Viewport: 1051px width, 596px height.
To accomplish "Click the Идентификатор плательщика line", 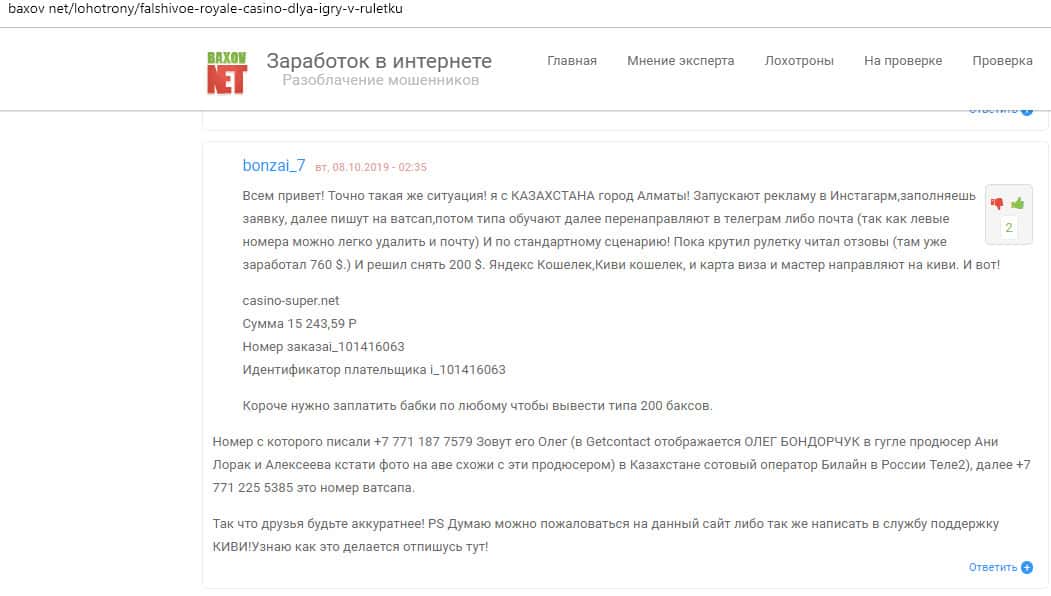I will tap(373, 369).
